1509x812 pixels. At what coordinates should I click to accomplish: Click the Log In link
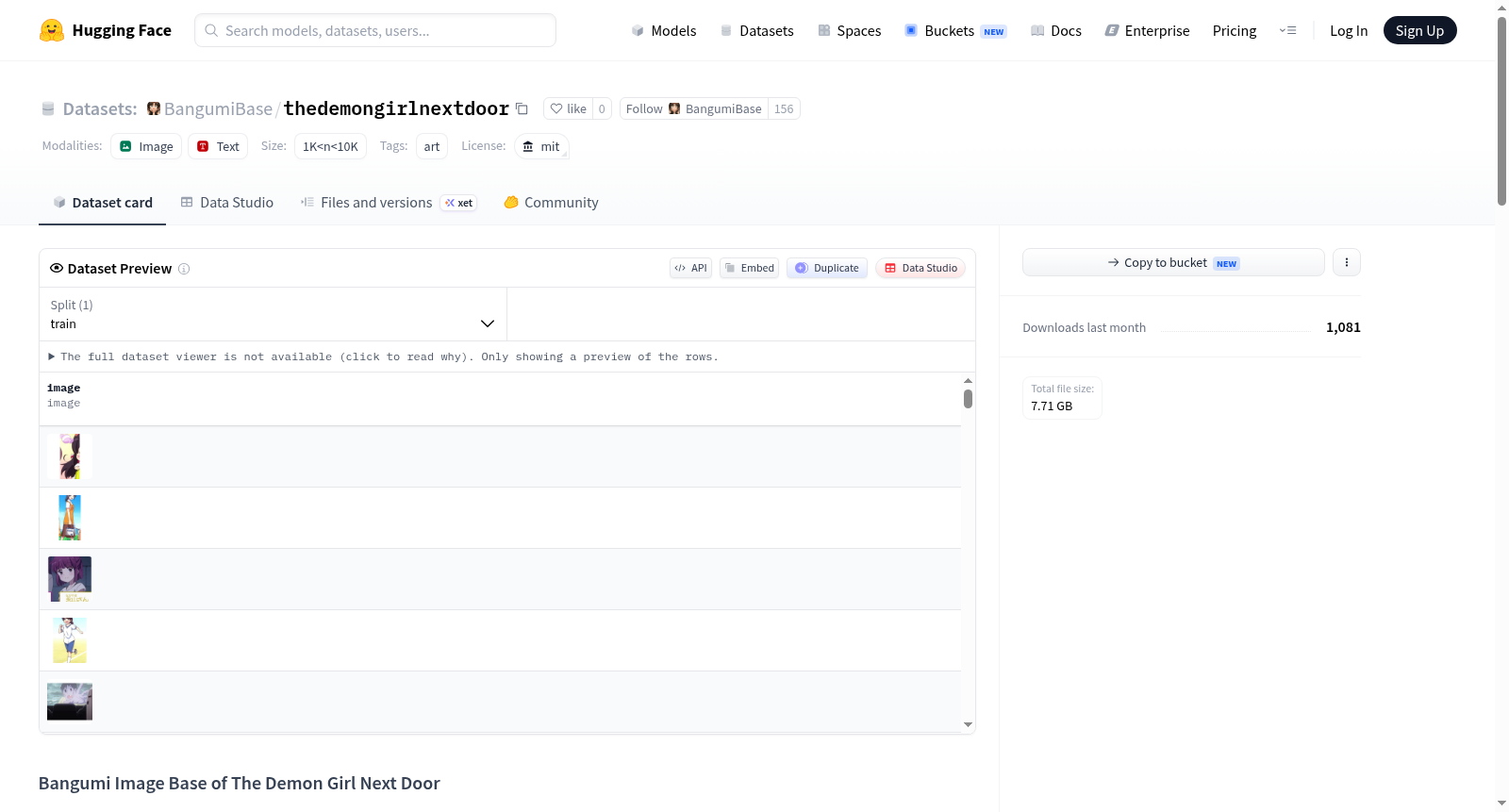point(1349,30)
